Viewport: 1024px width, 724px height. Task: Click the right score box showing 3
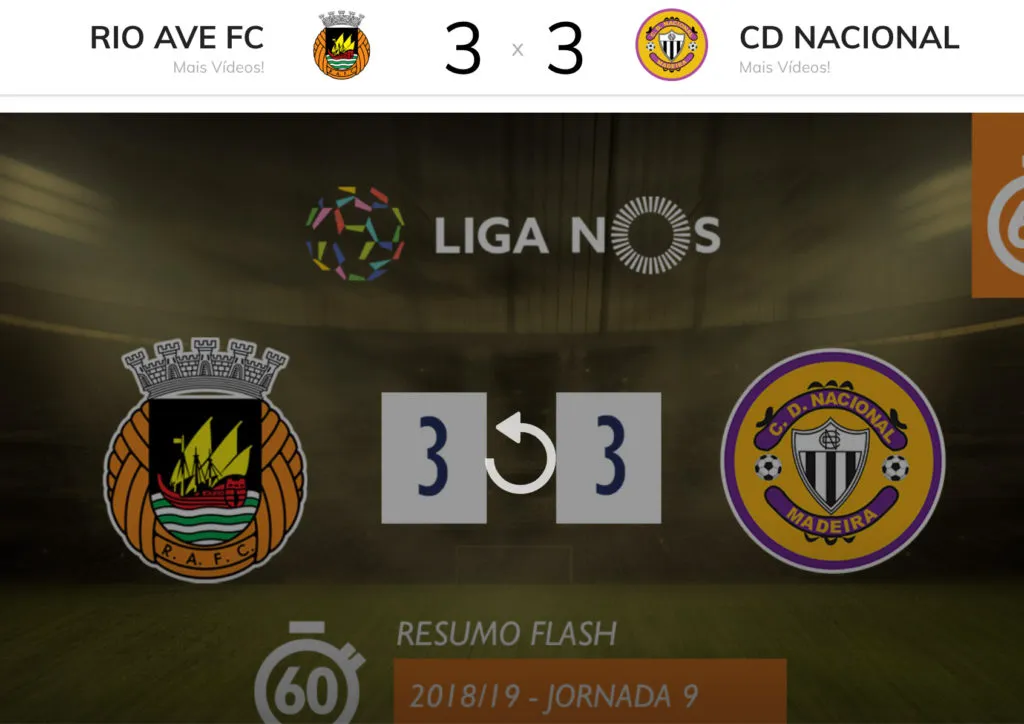(x=608, y=458)
